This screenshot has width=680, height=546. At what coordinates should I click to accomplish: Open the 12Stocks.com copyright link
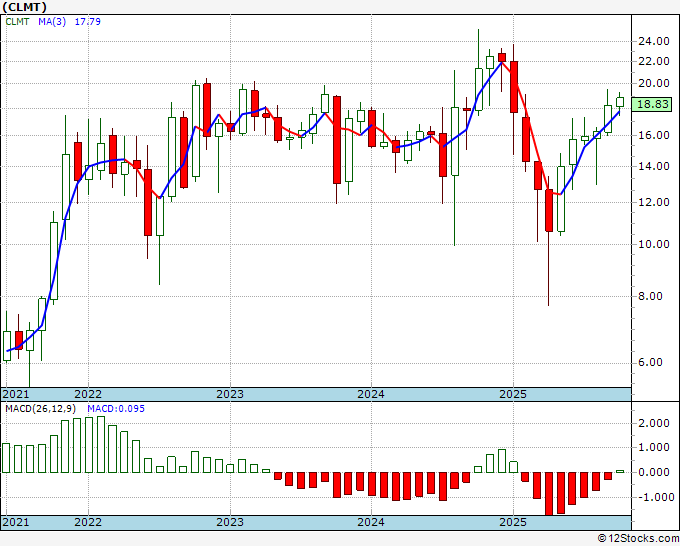[x=638, y=539]
